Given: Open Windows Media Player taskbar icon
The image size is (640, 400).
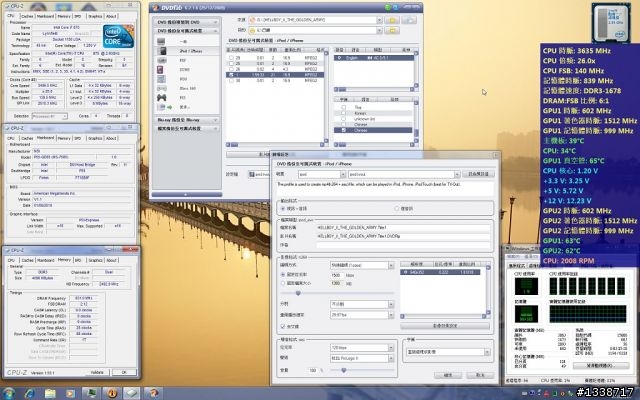Looking at the screenshot, I should click(x=71, y=393).
